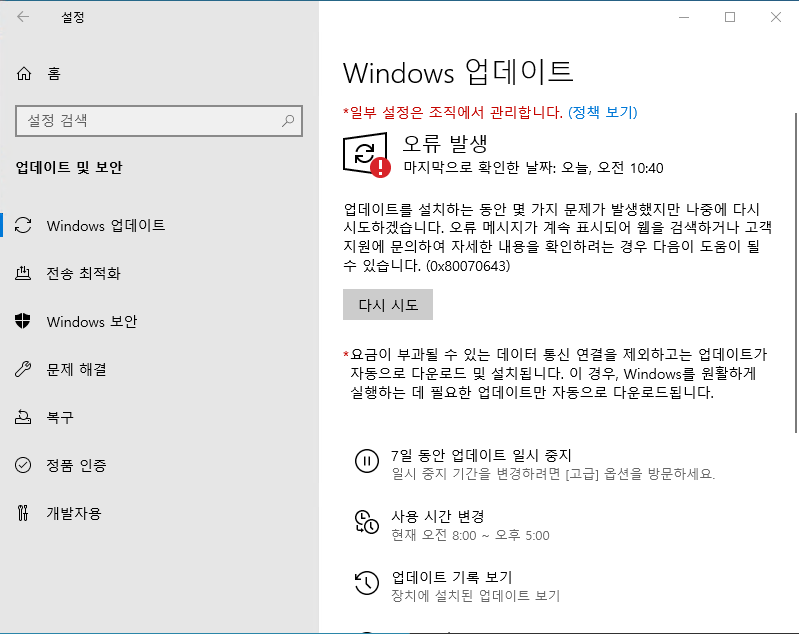This screenshot has width=799, height=634.
Task: Open 업데이트 기록 보기
Action: click(451, 577)
